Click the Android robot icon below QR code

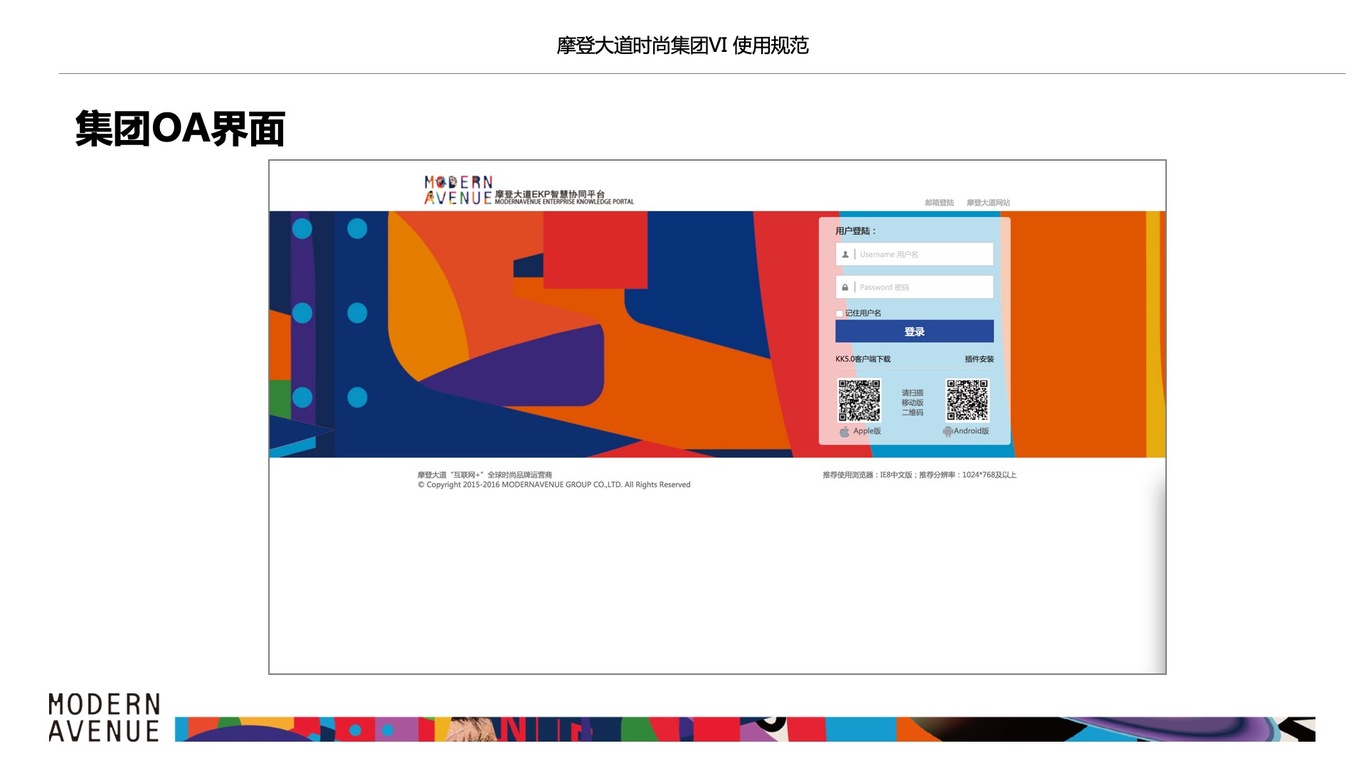(x=947, y=432)
